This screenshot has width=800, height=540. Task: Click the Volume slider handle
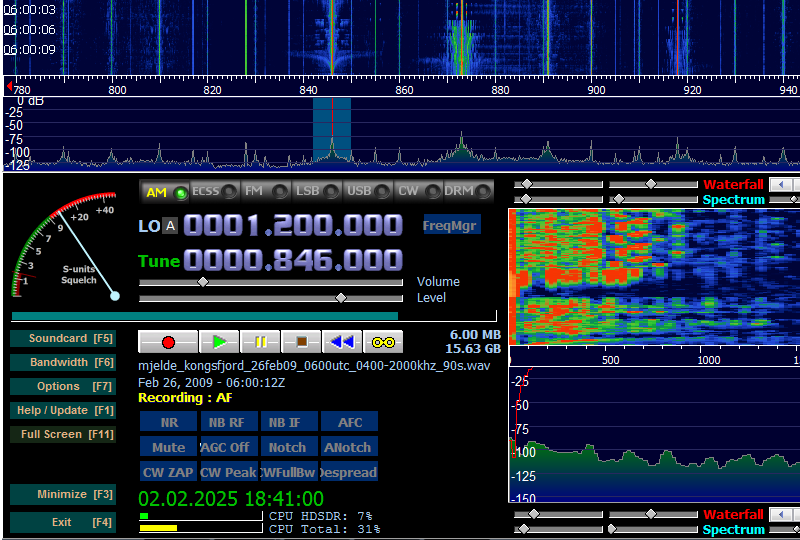(203, 282)
